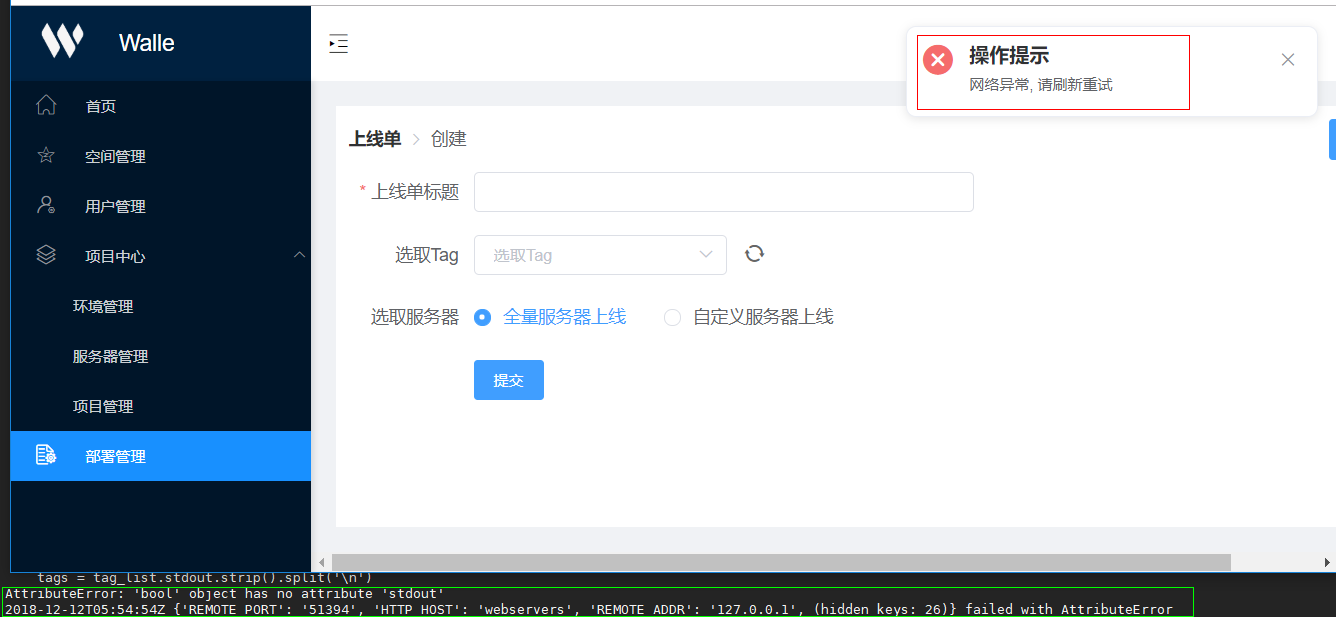Viewport: 1336px width, 617px height.
Task: Refresh the Tag list with reload icon
Action: click(x=754, y=254)
